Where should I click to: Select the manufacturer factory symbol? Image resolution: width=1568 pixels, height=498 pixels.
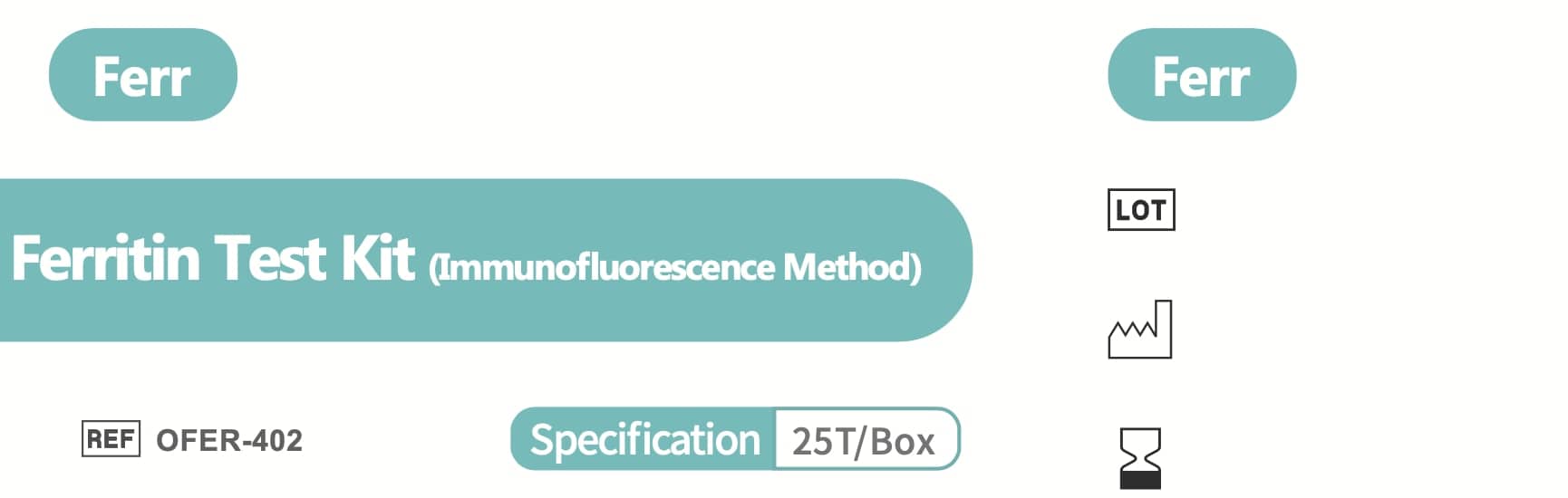[x=1140, y=330]
